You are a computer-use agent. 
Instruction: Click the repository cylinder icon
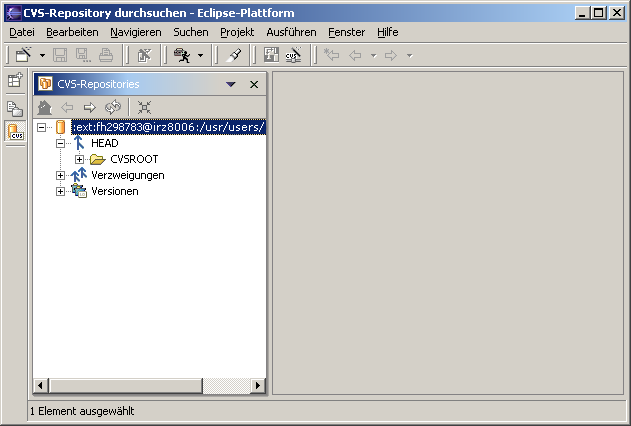click(60, 127)
